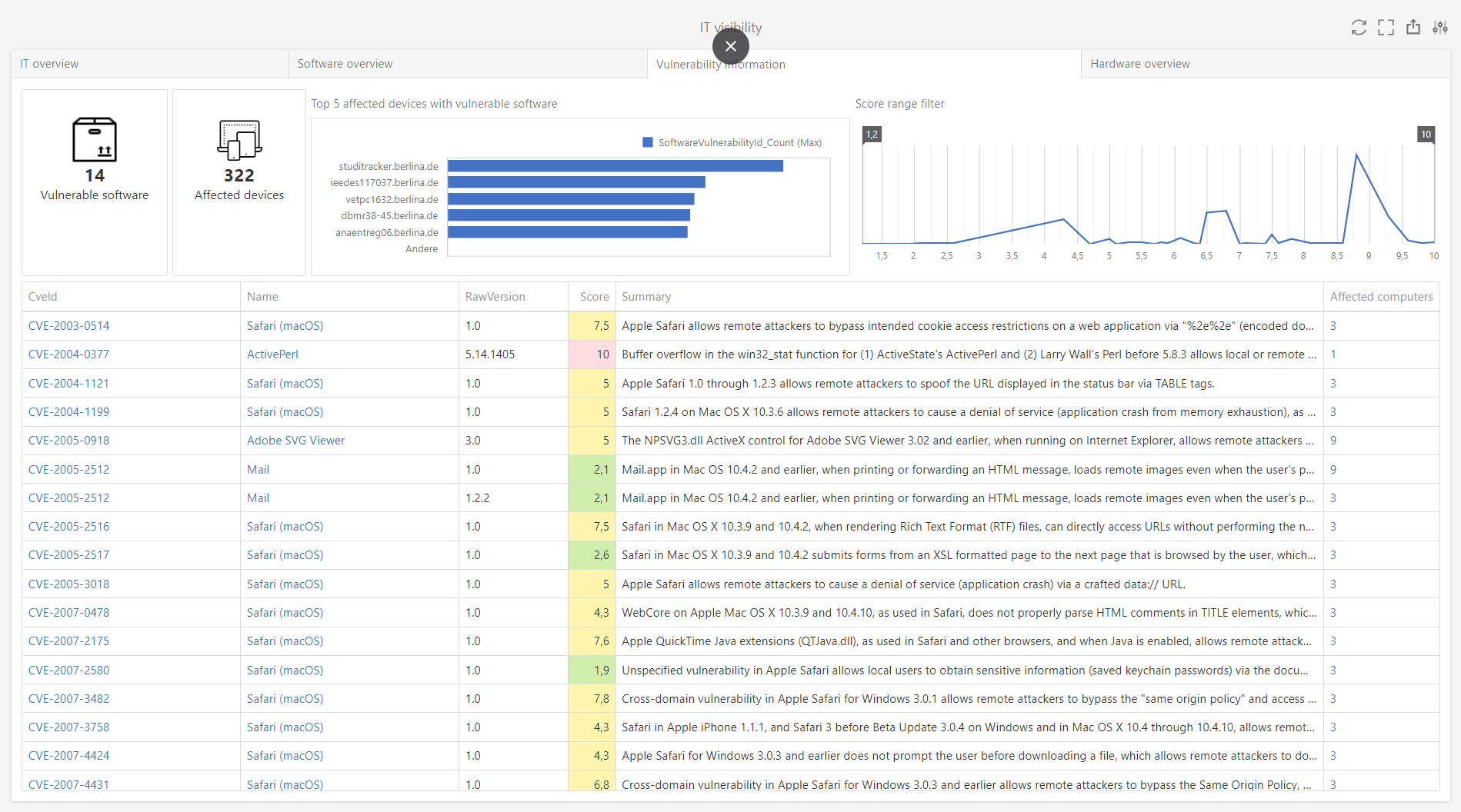
Task: Toggle the studitracker.berlina.de series bar
Action: [614, 165]
